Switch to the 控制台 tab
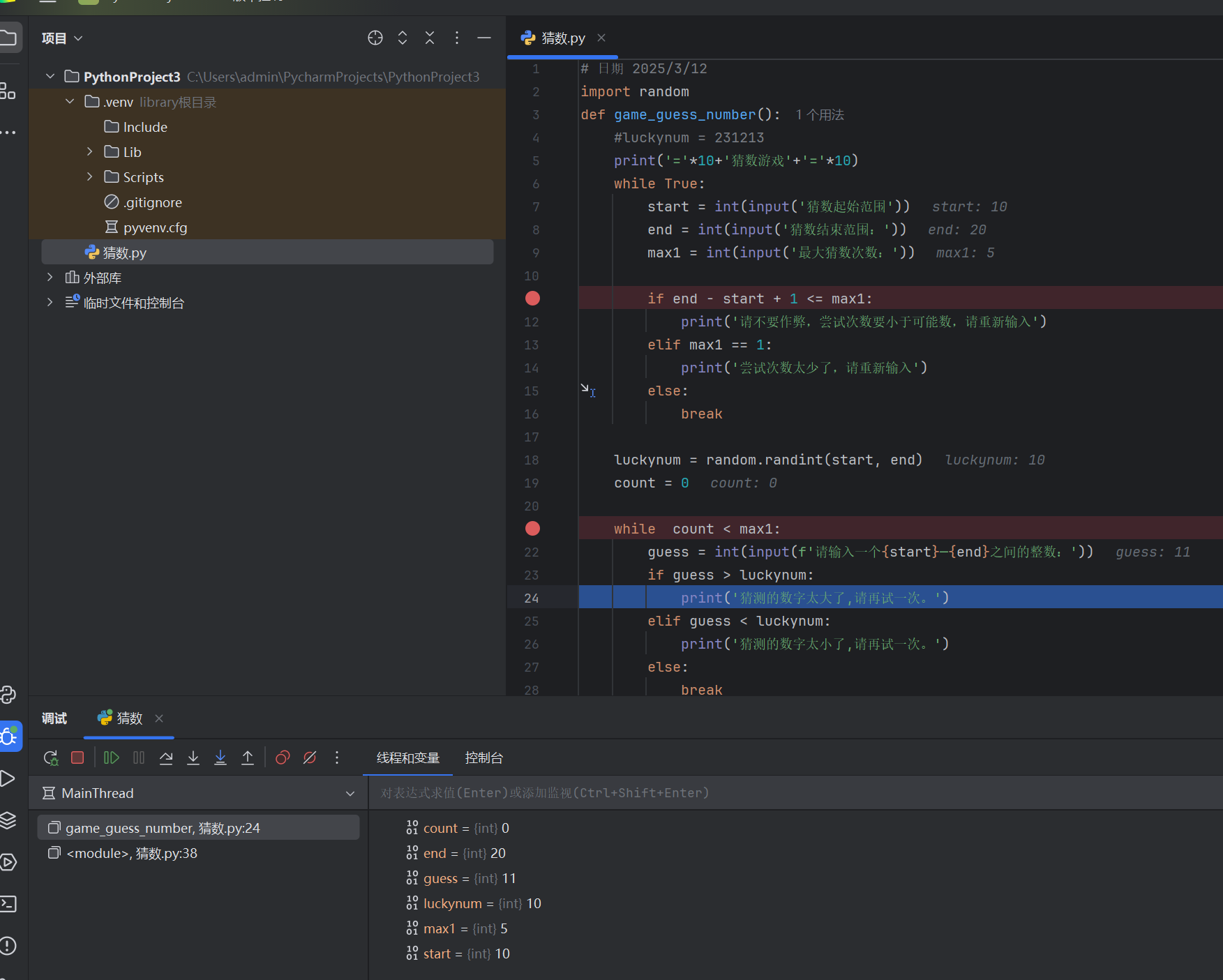Screen dimensions: 1223x980 point(483,758)
